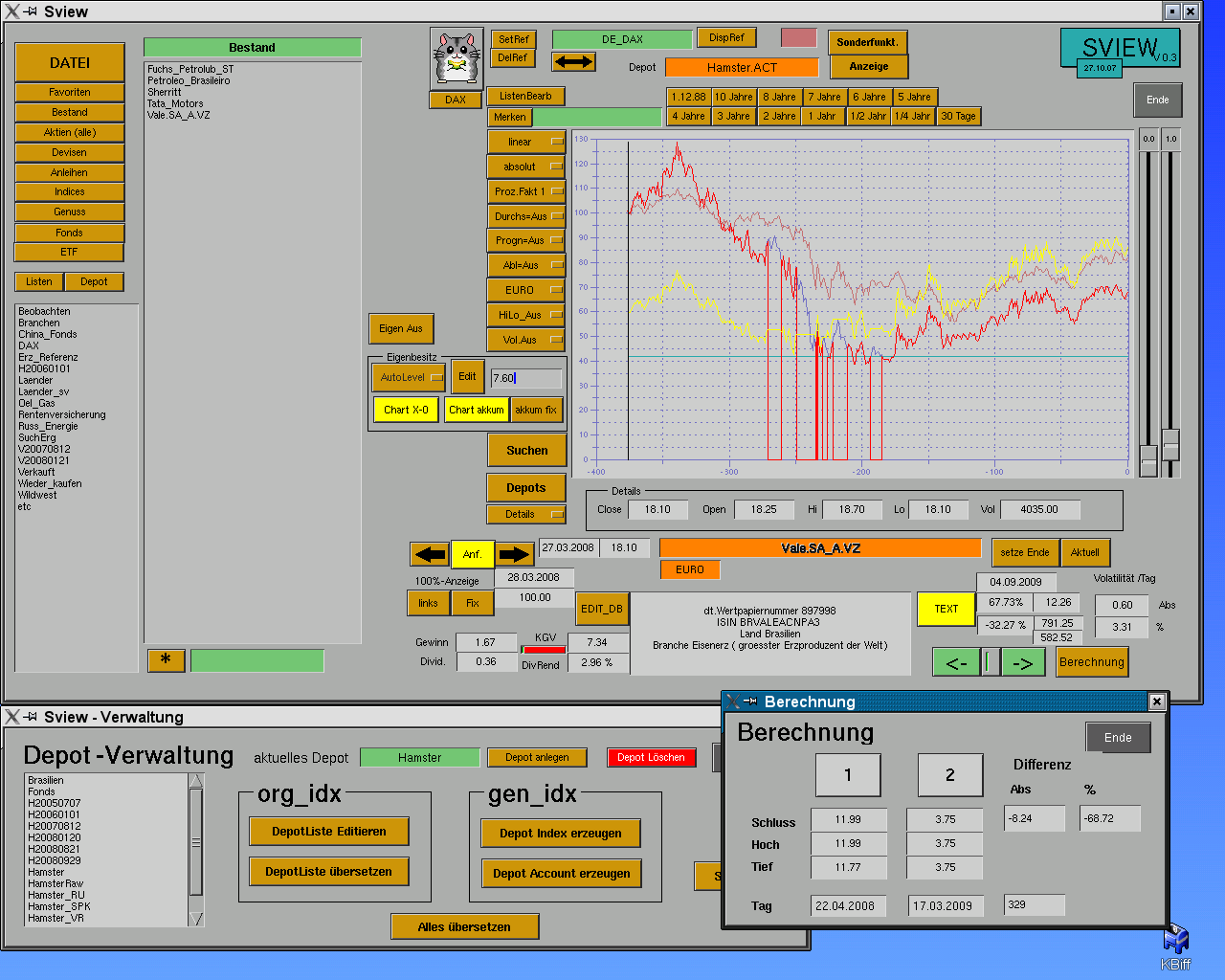
Task: Click the green "<-" step back button
Action: (956, 662)
